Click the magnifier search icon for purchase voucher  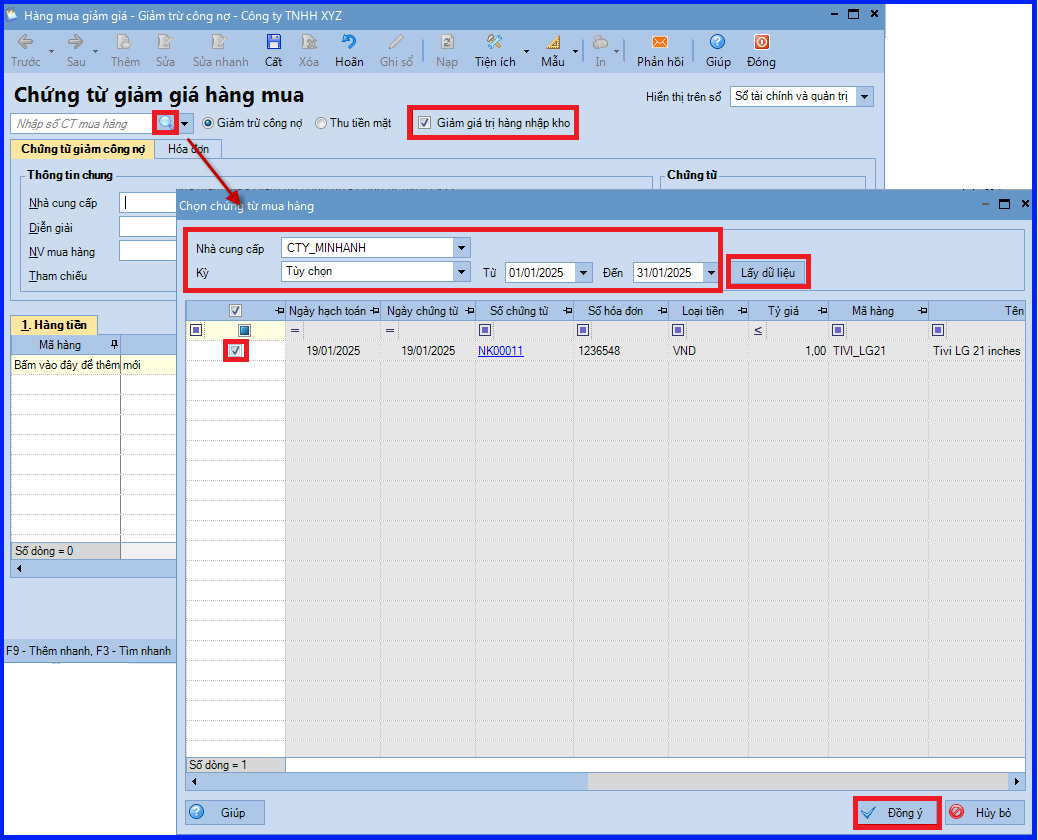click(165, 123)
